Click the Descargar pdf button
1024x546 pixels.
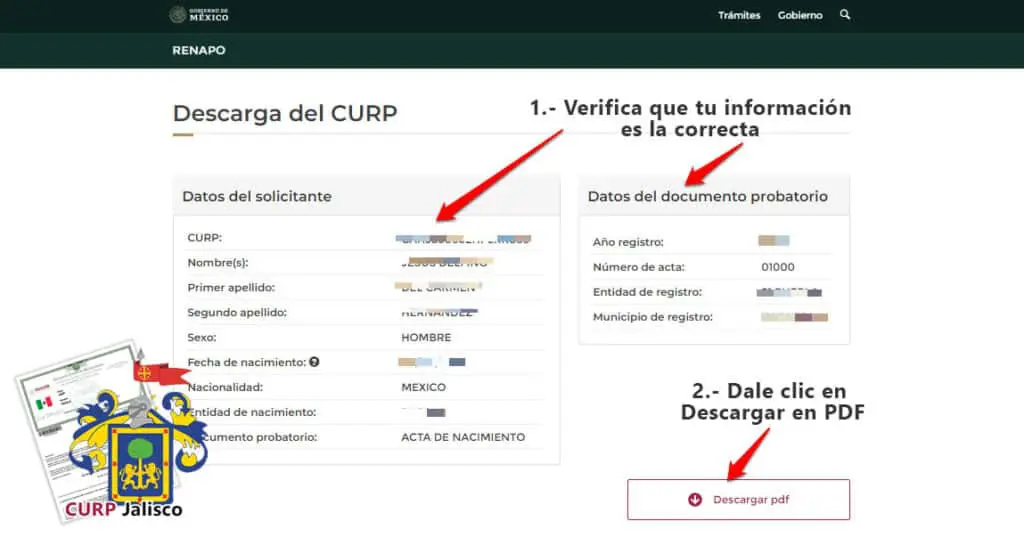point(738,500)
